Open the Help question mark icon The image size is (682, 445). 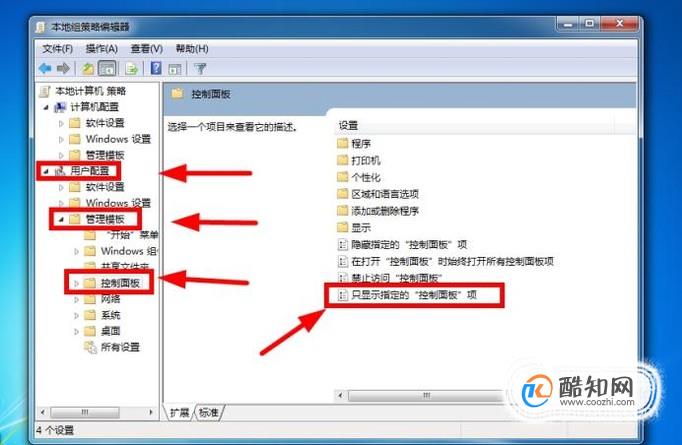tap(156, 68)
